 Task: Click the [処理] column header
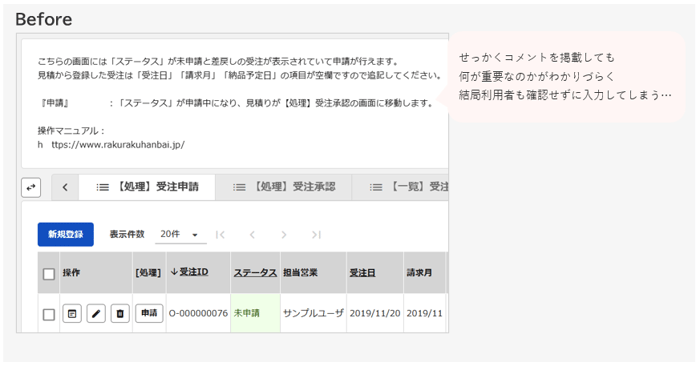point(148,272)
